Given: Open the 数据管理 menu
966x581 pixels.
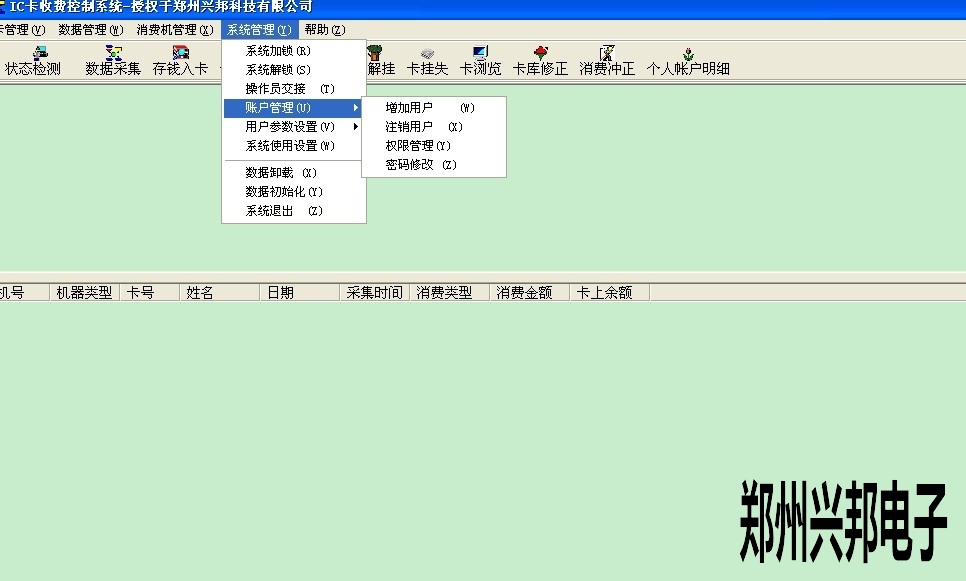Looking at the screenshot, I should coord(91,30).
